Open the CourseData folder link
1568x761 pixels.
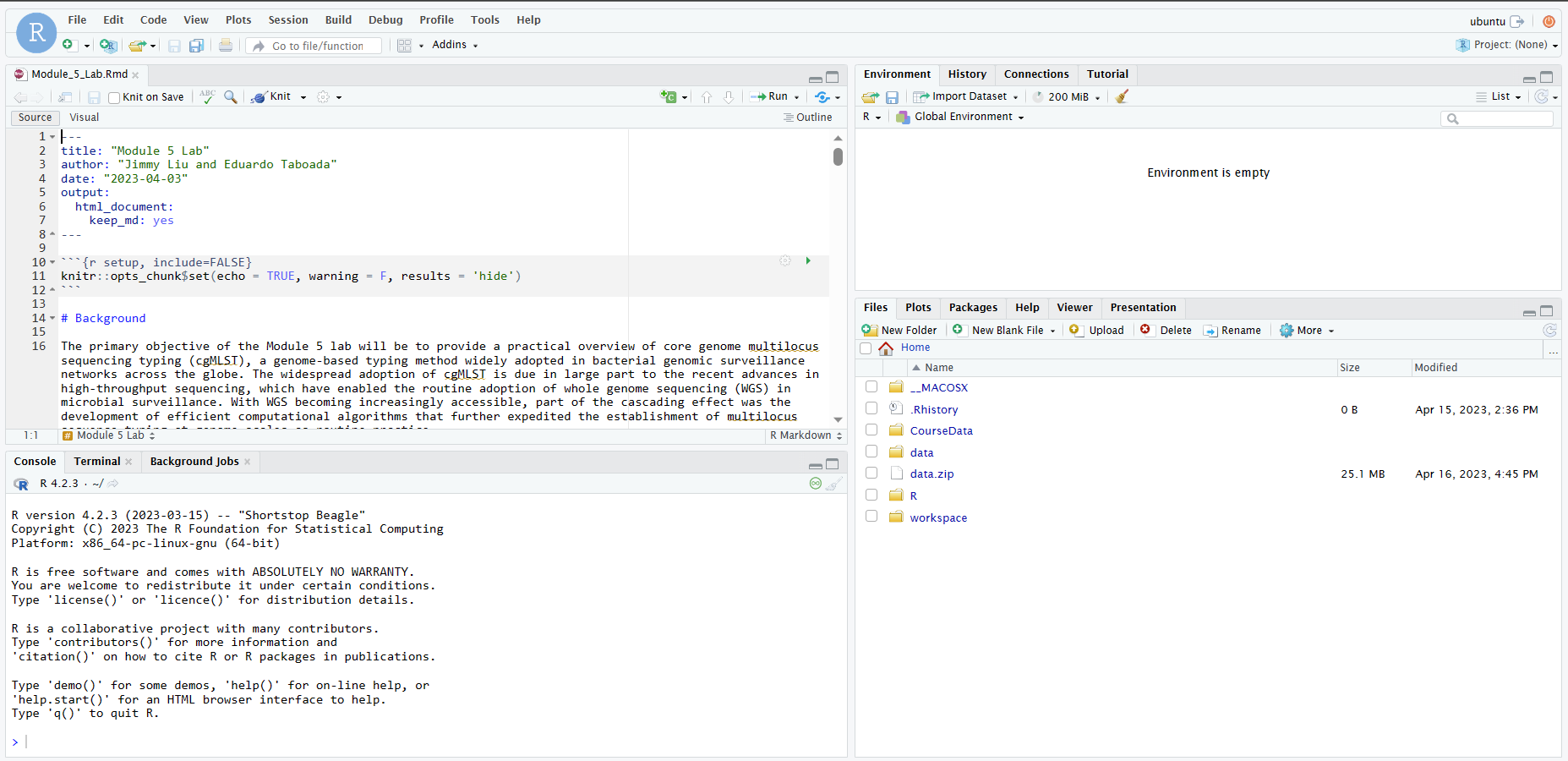(941, 430)
